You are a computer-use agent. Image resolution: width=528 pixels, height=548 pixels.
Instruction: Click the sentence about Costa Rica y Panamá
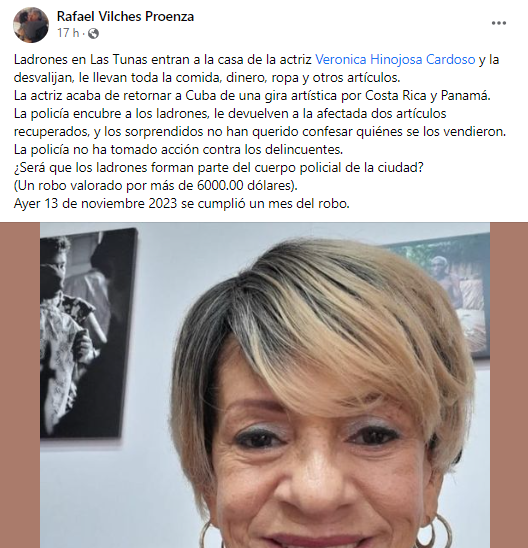click(252, 95)
